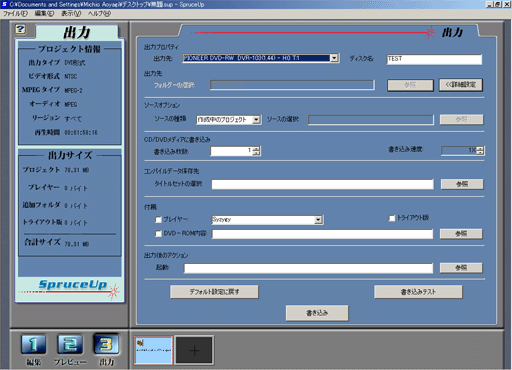Click the ディスク名 text field
The image size is (512, 370).
[434, 59]
